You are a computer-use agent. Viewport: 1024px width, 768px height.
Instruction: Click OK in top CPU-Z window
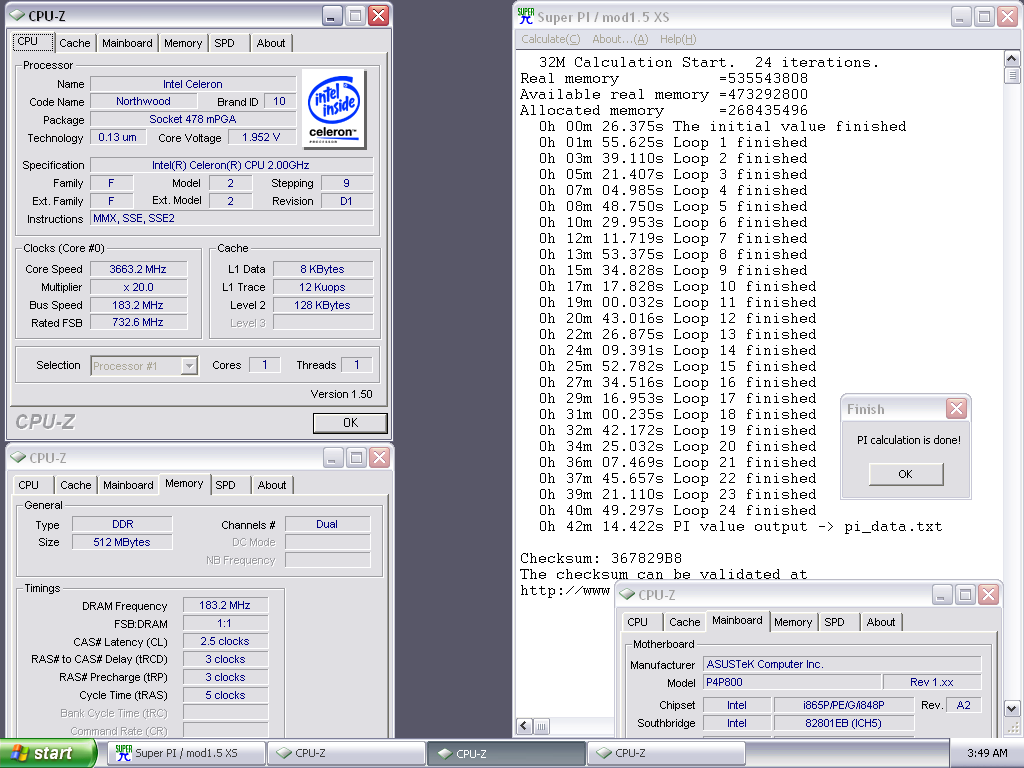[350, 423]
